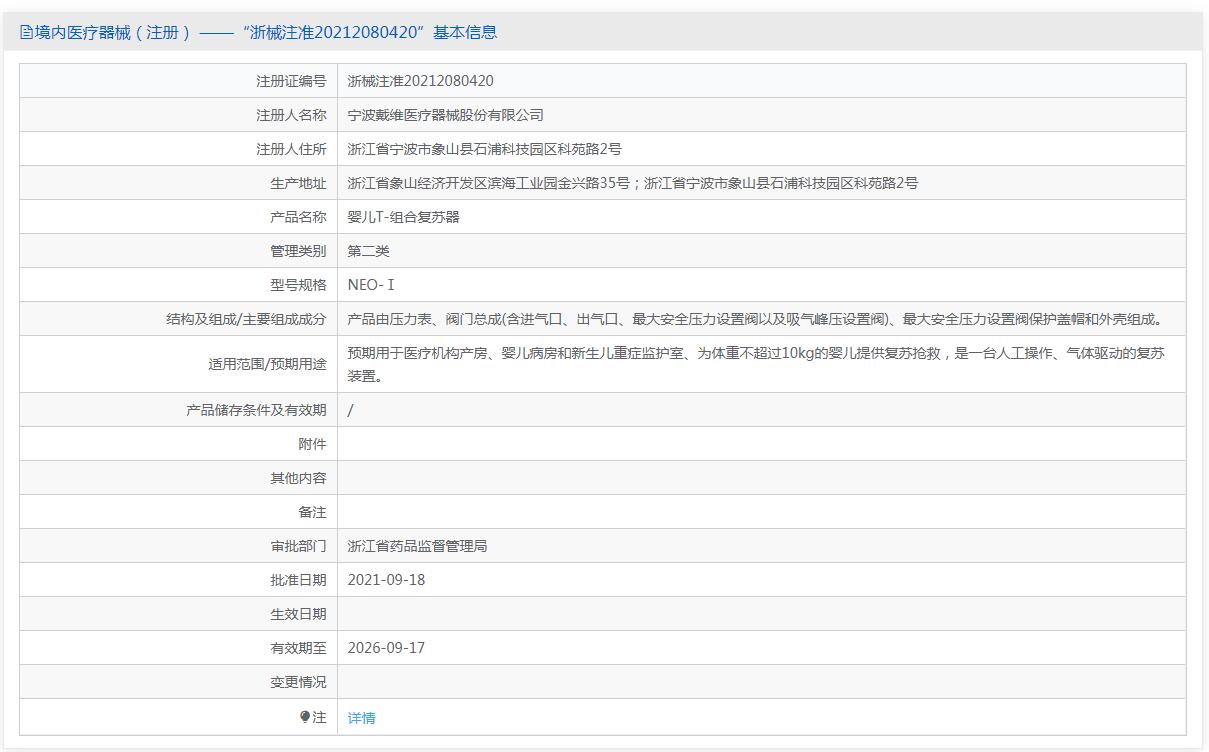Click the empty 附件 value cell
The width and height of the screenshot is (1209, 752).
coord(760,444)
